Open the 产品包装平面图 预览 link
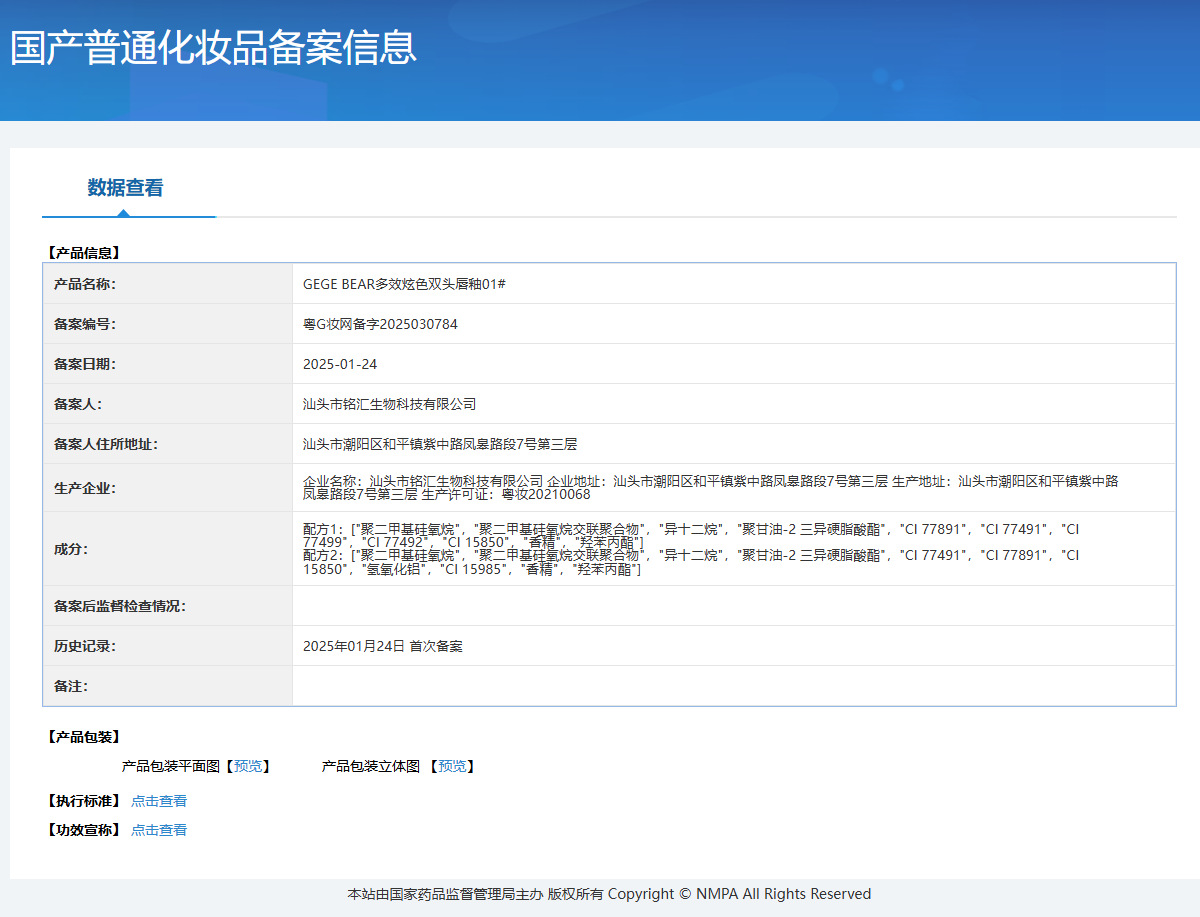The width and height of the screenshot is (1200, 917). pos(250,766)
